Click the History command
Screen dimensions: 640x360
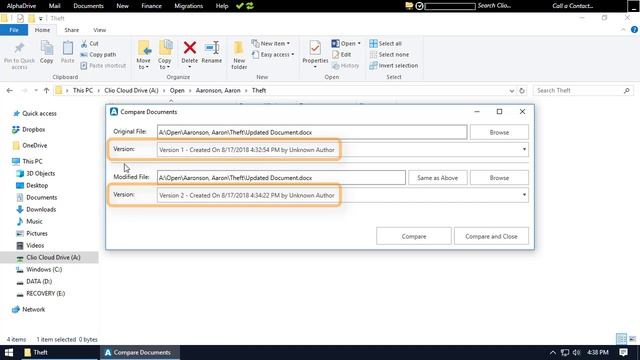(345, 65)
